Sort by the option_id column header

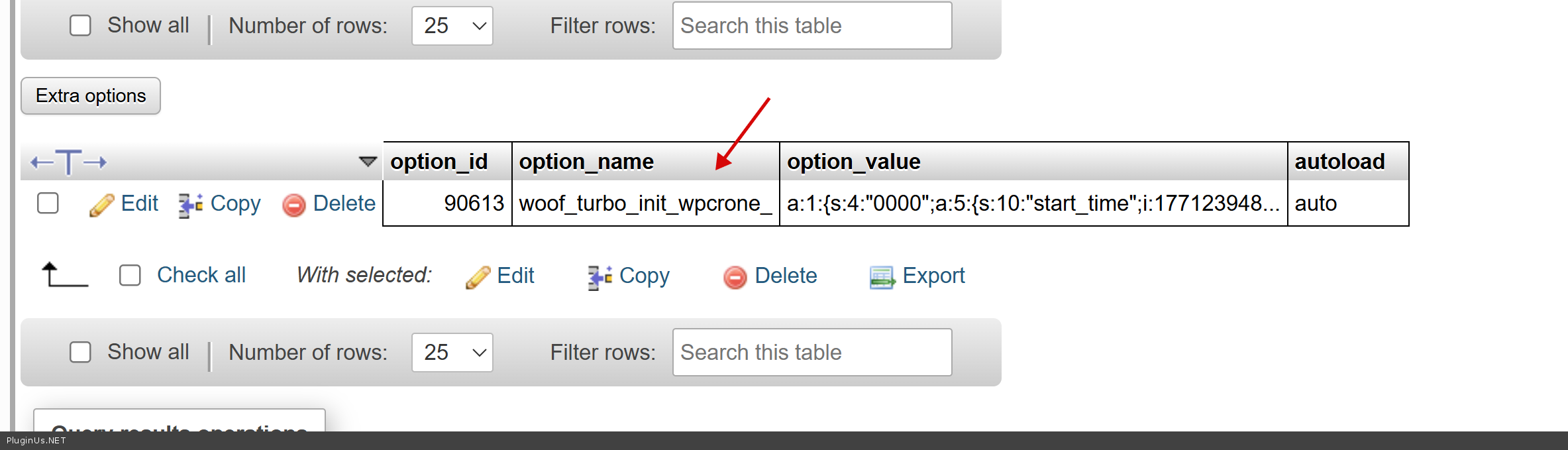click(x=439, y=162)
